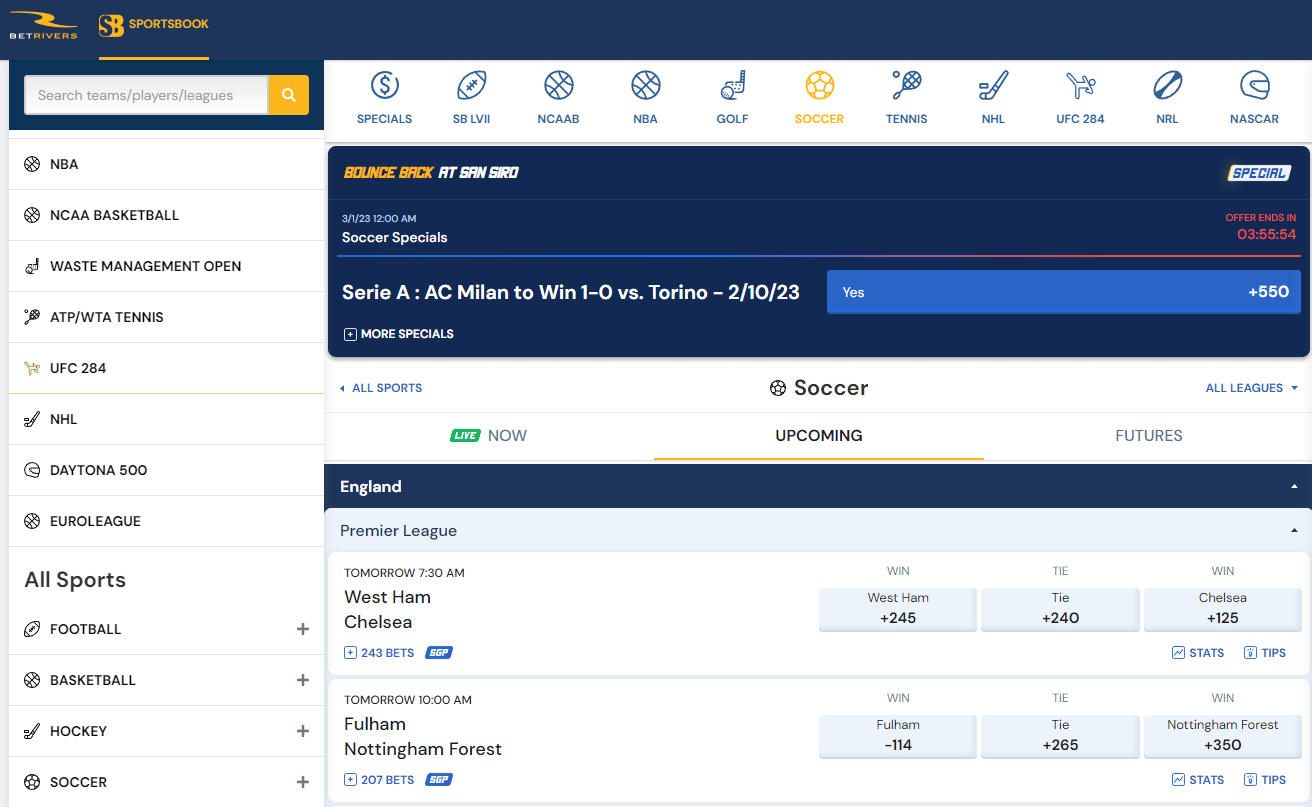
Task: Select the SOCCER sport icon
Action: (819, 97)
